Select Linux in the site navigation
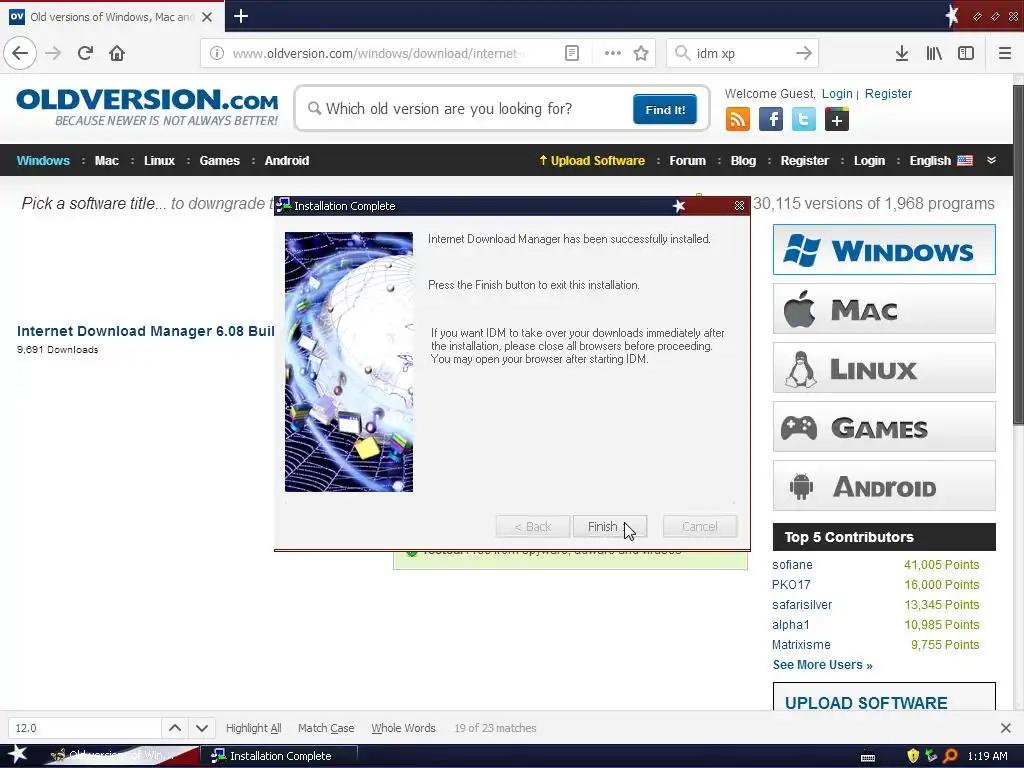The image size is (1024, 768). [159, 161]
